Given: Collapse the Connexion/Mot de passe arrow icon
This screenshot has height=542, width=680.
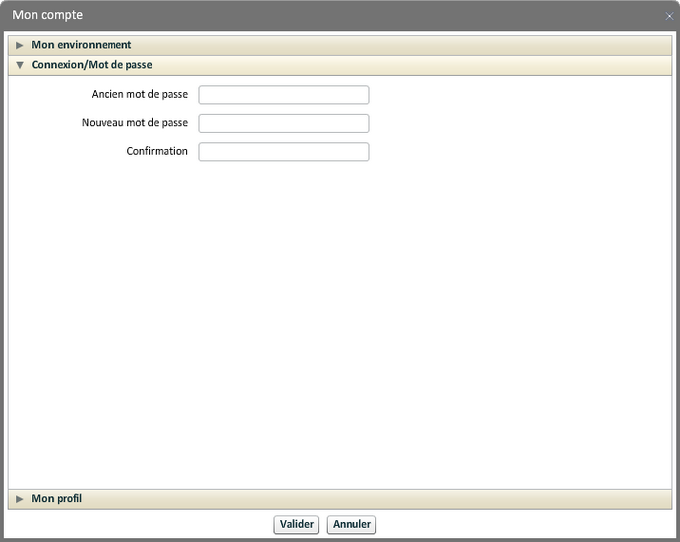Looking at the screenshot, I should coord(19,65).
